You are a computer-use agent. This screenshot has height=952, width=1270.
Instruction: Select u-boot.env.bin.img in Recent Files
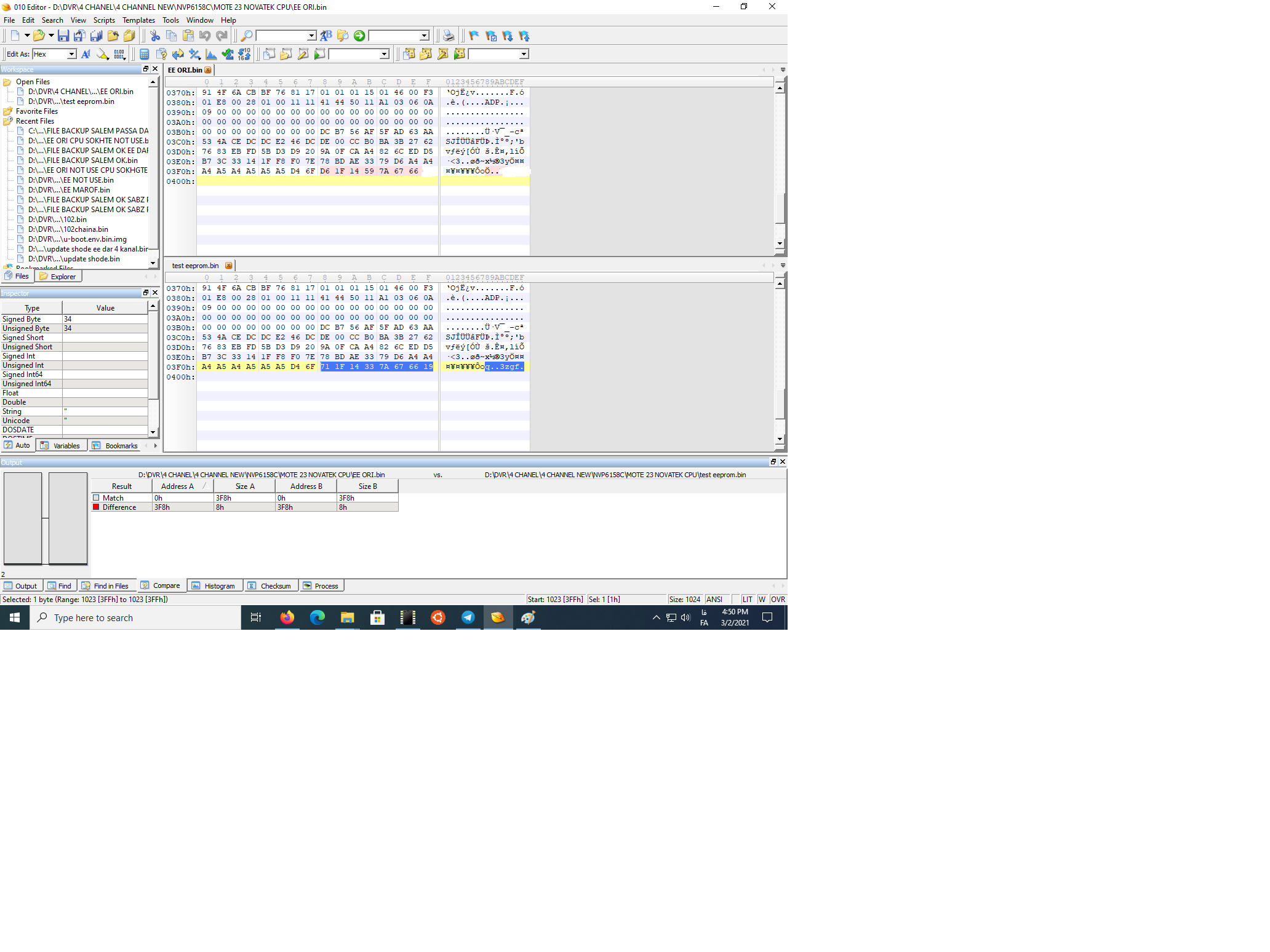click(x=78, y=239)
